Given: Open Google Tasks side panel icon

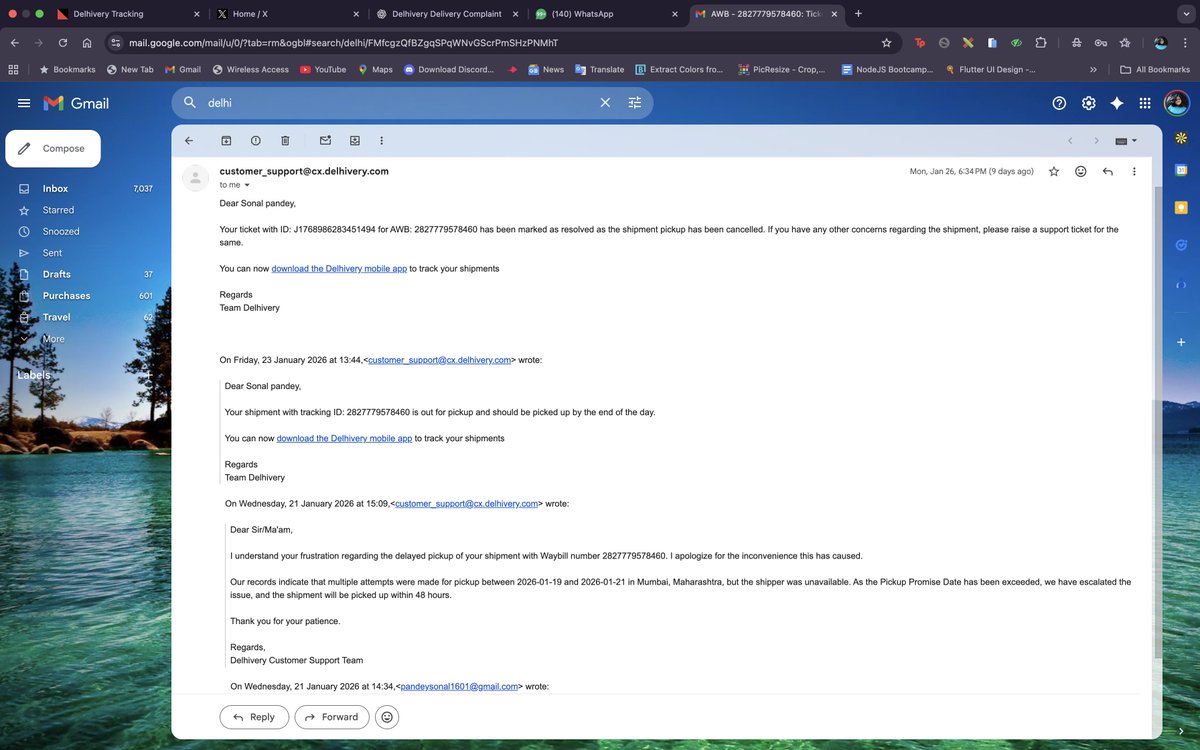Looking at the screenshot, I should (x=1181, y=245).
